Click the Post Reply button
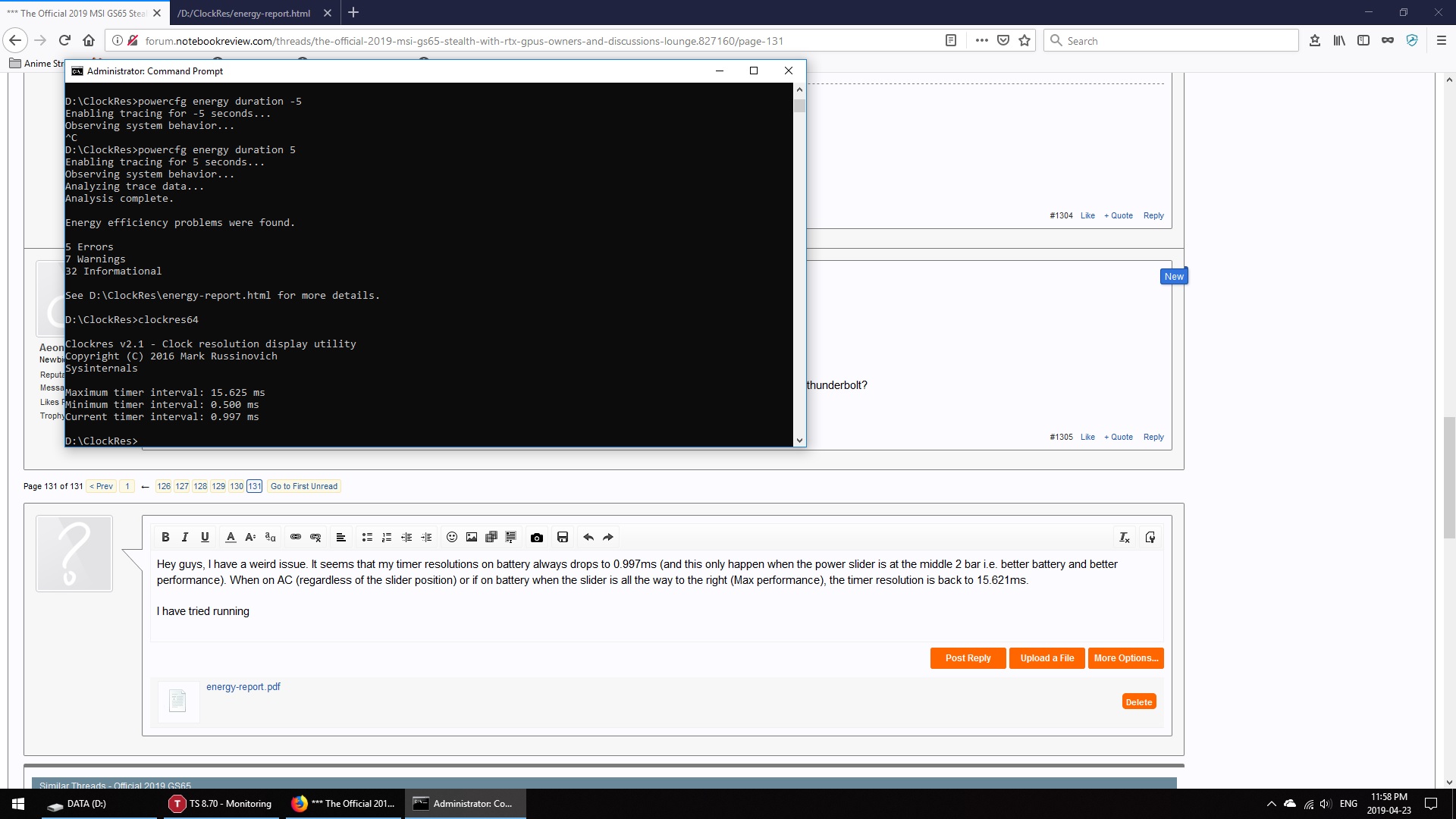This screenshot has width=1456, height=819. point(968,658)
